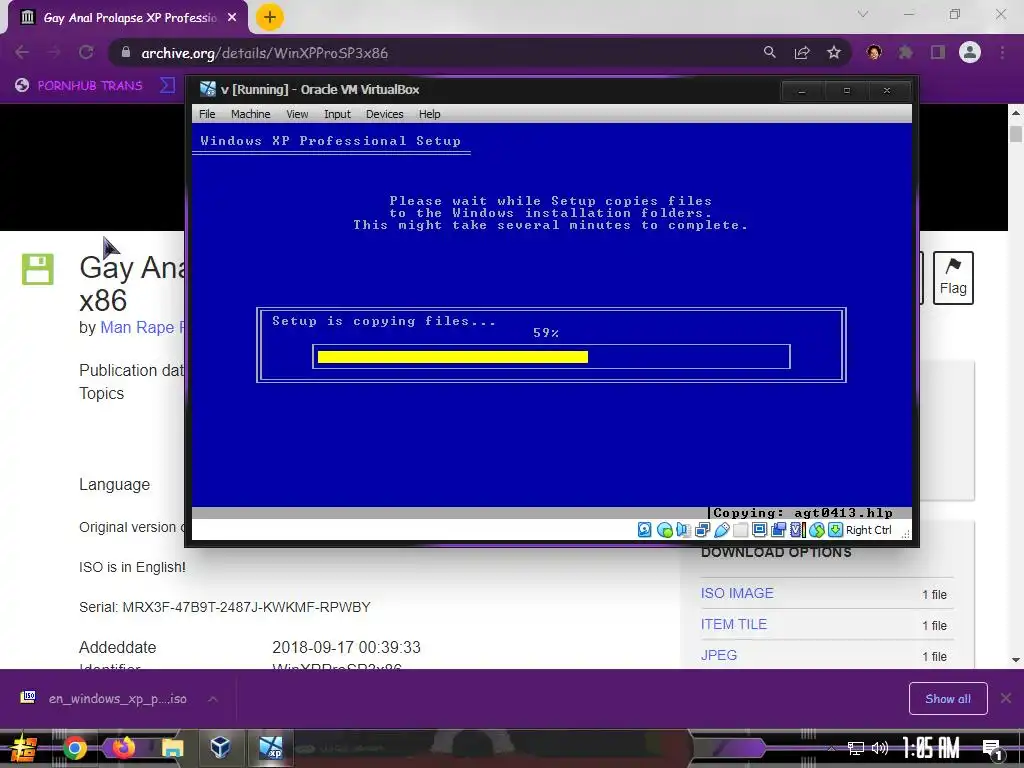Open the View menu in VirtualBox
The image size is (1024, 768).
296,114
